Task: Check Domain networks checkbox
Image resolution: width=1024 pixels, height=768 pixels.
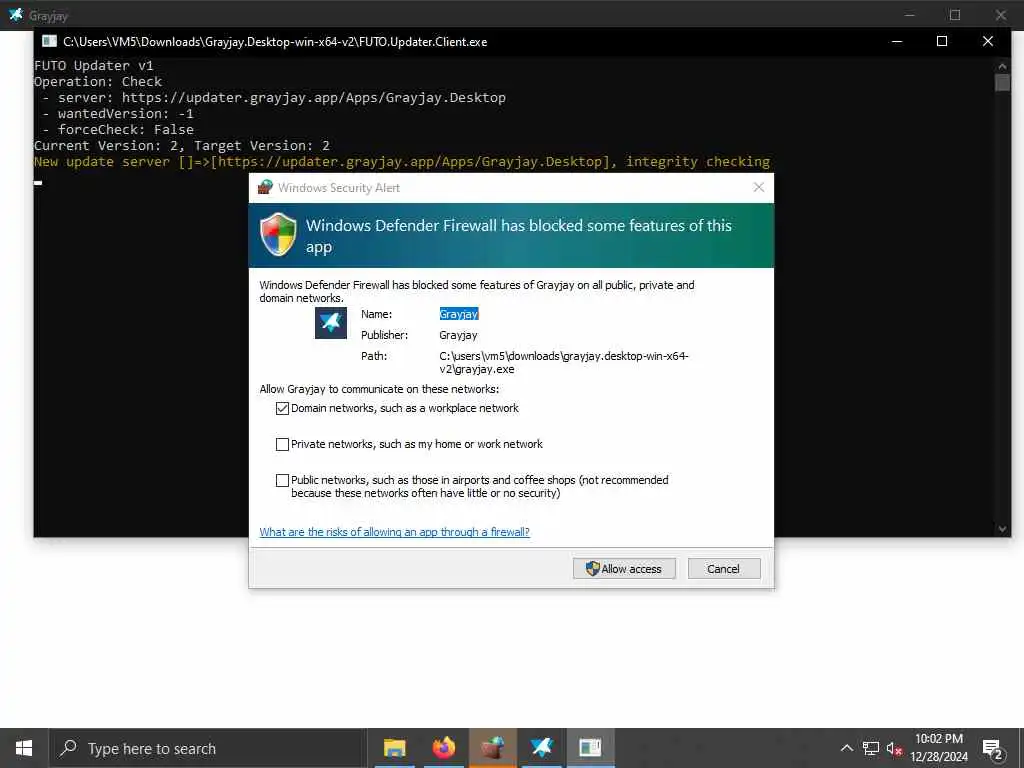Action: 282,408
